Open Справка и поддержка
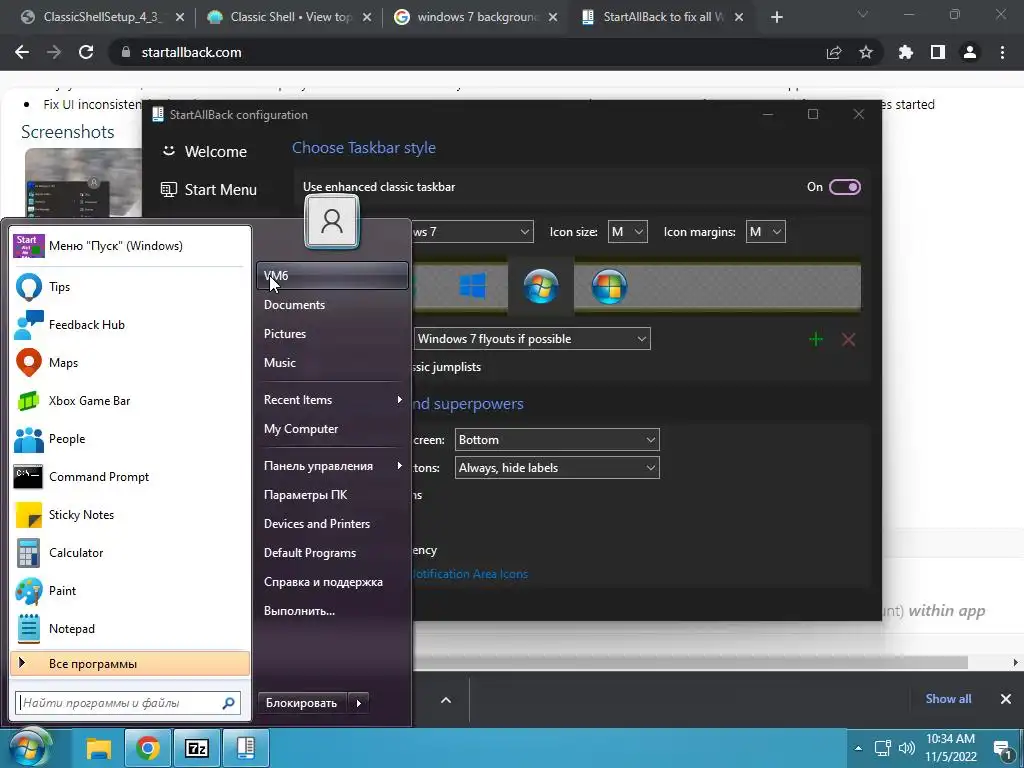The image size is (1024, 768). 332,582
